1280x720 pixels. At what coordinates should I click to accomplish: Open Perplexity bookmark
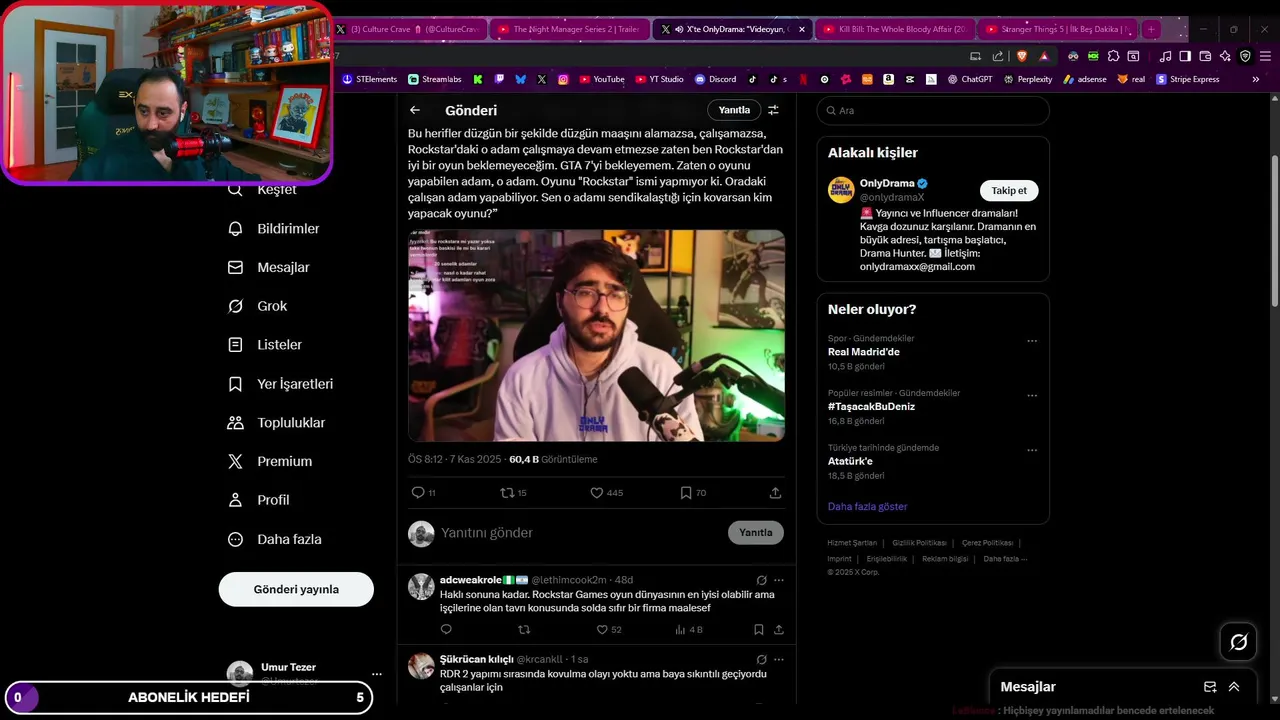tap(1028, 79)
